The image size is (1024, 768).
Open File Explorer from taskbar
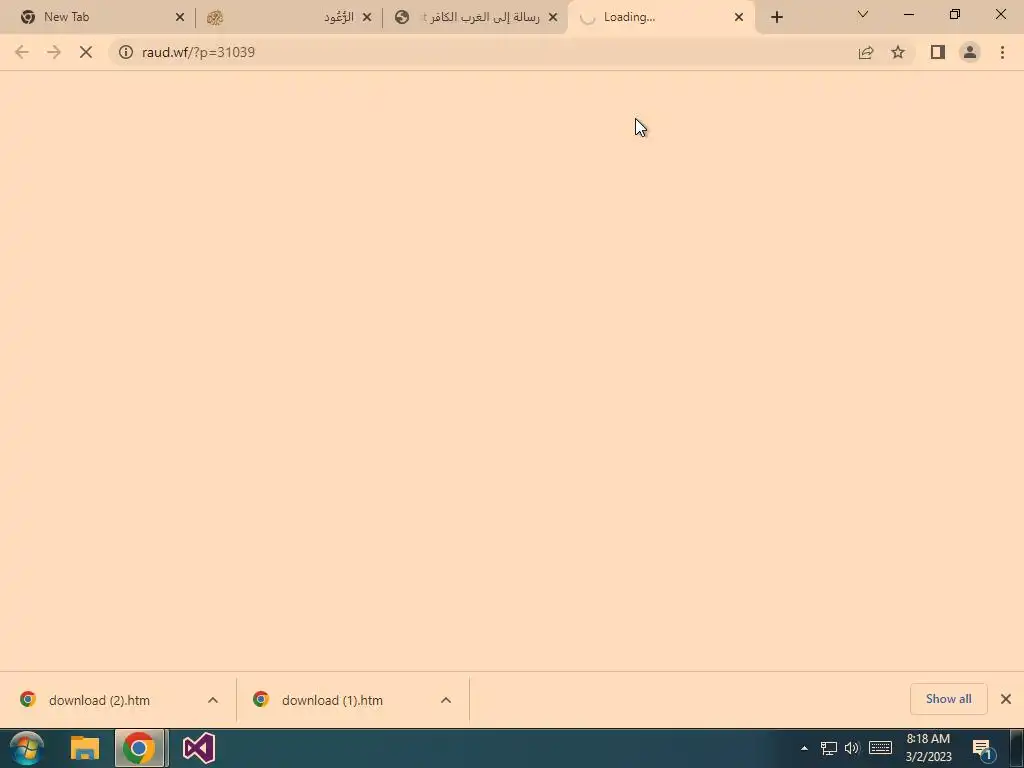click(84, 748)
